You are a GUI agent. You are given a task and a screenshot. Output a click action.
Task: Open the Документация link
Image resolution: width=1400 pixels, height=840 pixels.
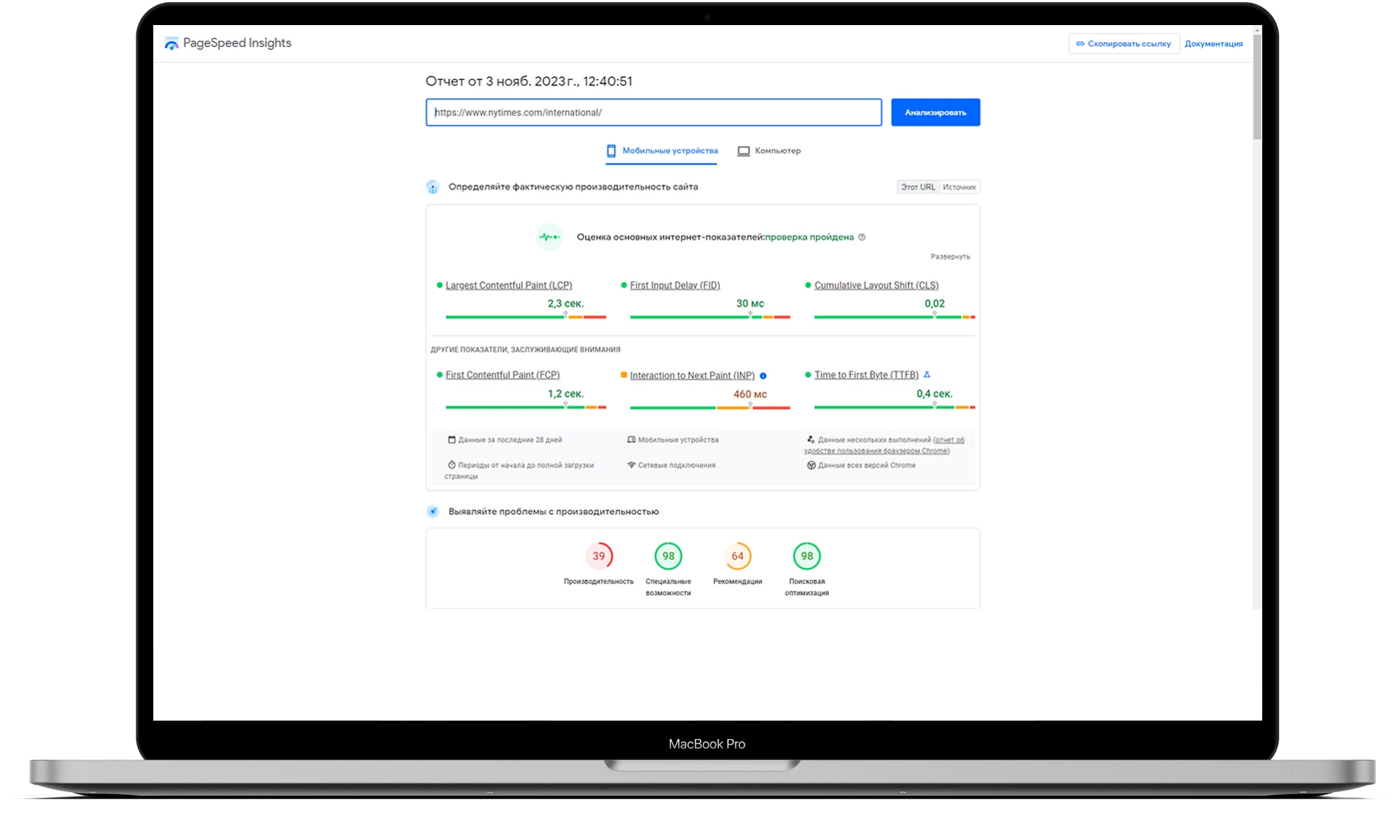pyautogui.click(x=1214, y=44)
